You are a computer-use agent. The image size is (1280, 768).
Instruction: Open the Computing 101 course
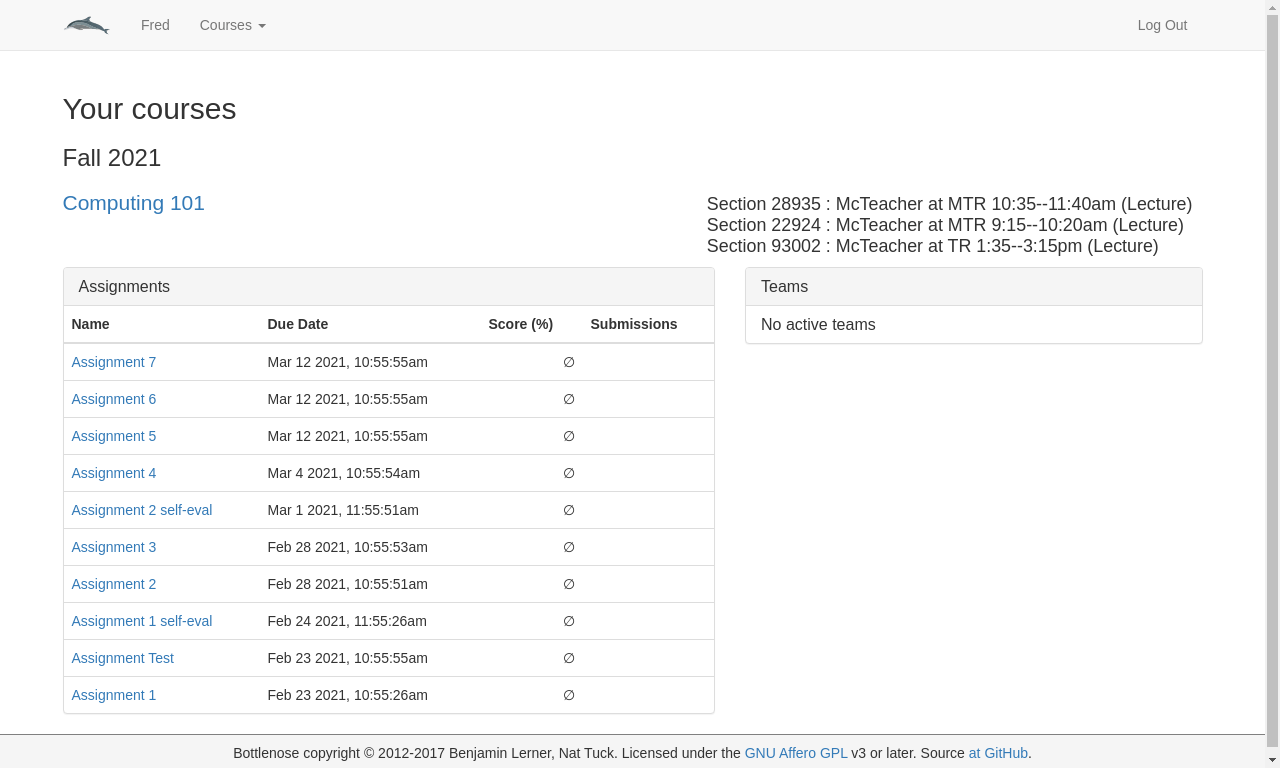point(133,203)
